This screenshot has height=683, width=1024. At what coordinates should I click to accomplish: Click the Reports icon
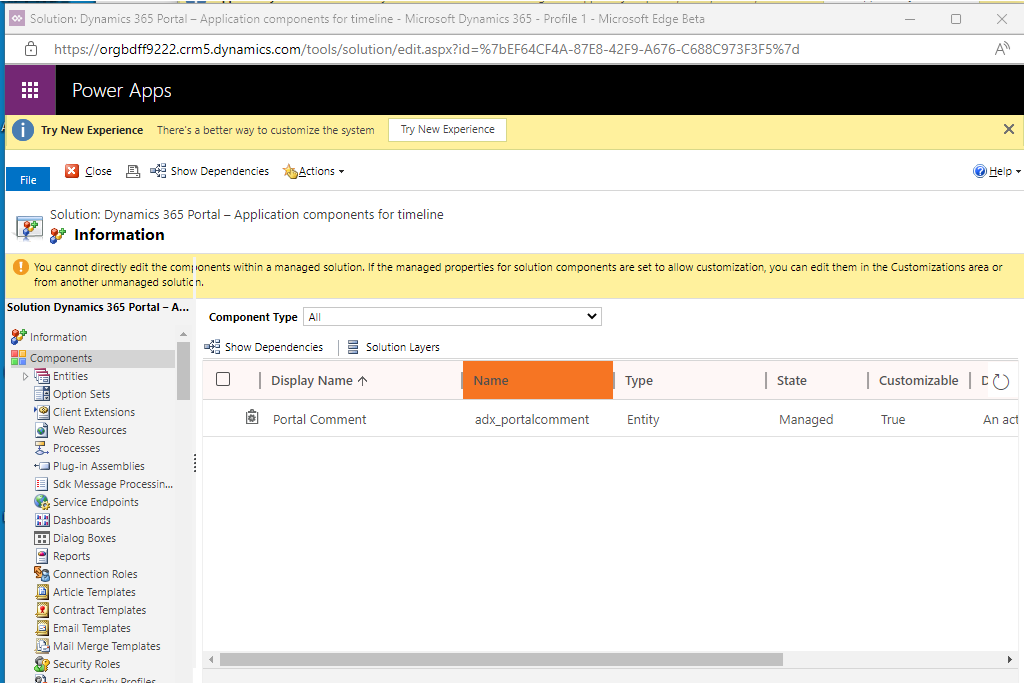click(x=42, y=556)
